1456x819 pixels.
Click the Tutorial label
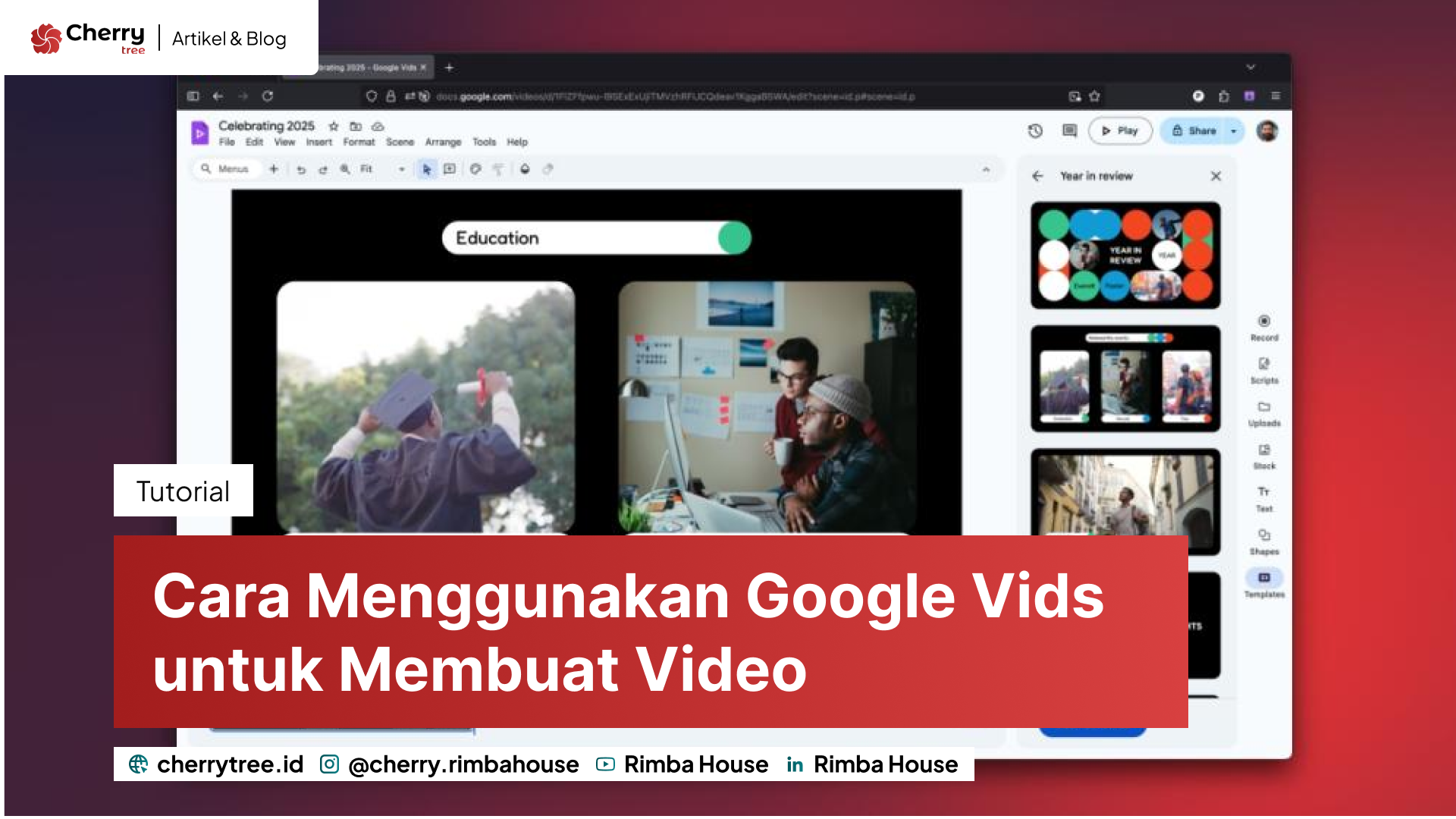click(x=183, y=491)
